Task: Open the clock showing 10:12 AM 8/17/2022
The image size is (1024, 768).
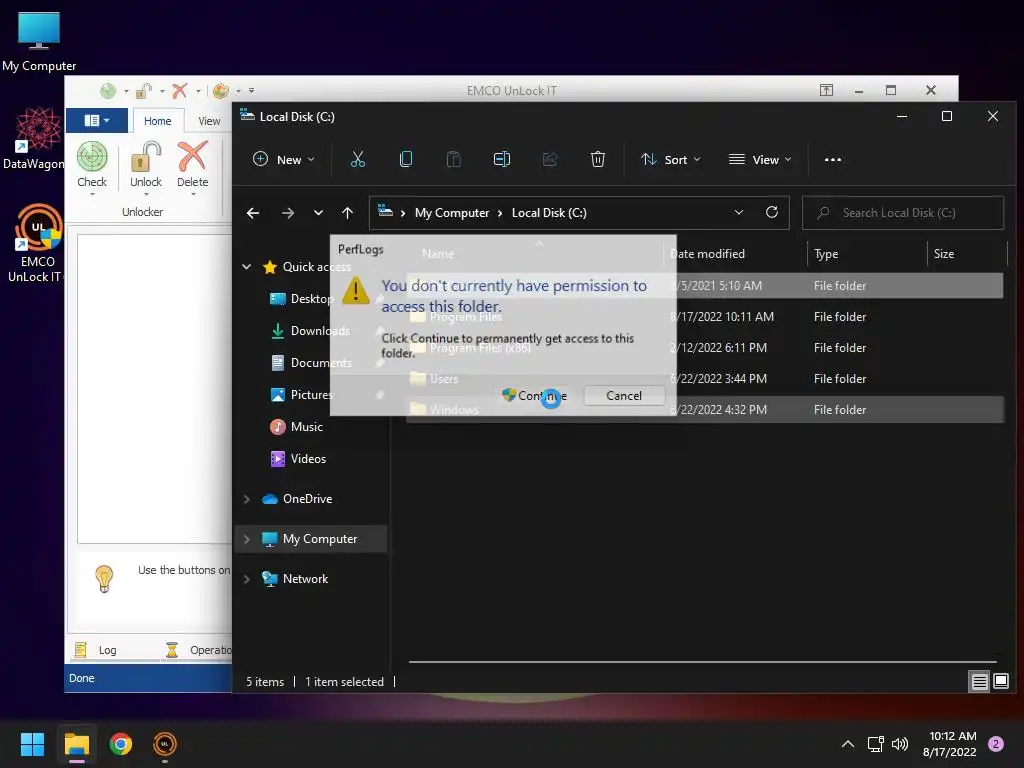Action: (950, 744)
